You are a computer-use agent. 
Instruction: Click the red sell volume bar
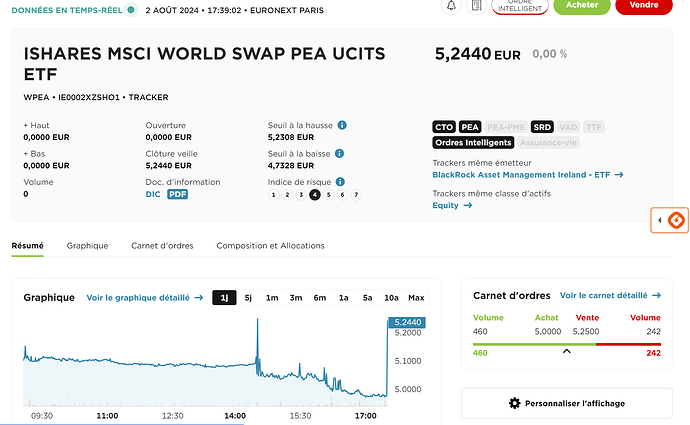point(628,344)
